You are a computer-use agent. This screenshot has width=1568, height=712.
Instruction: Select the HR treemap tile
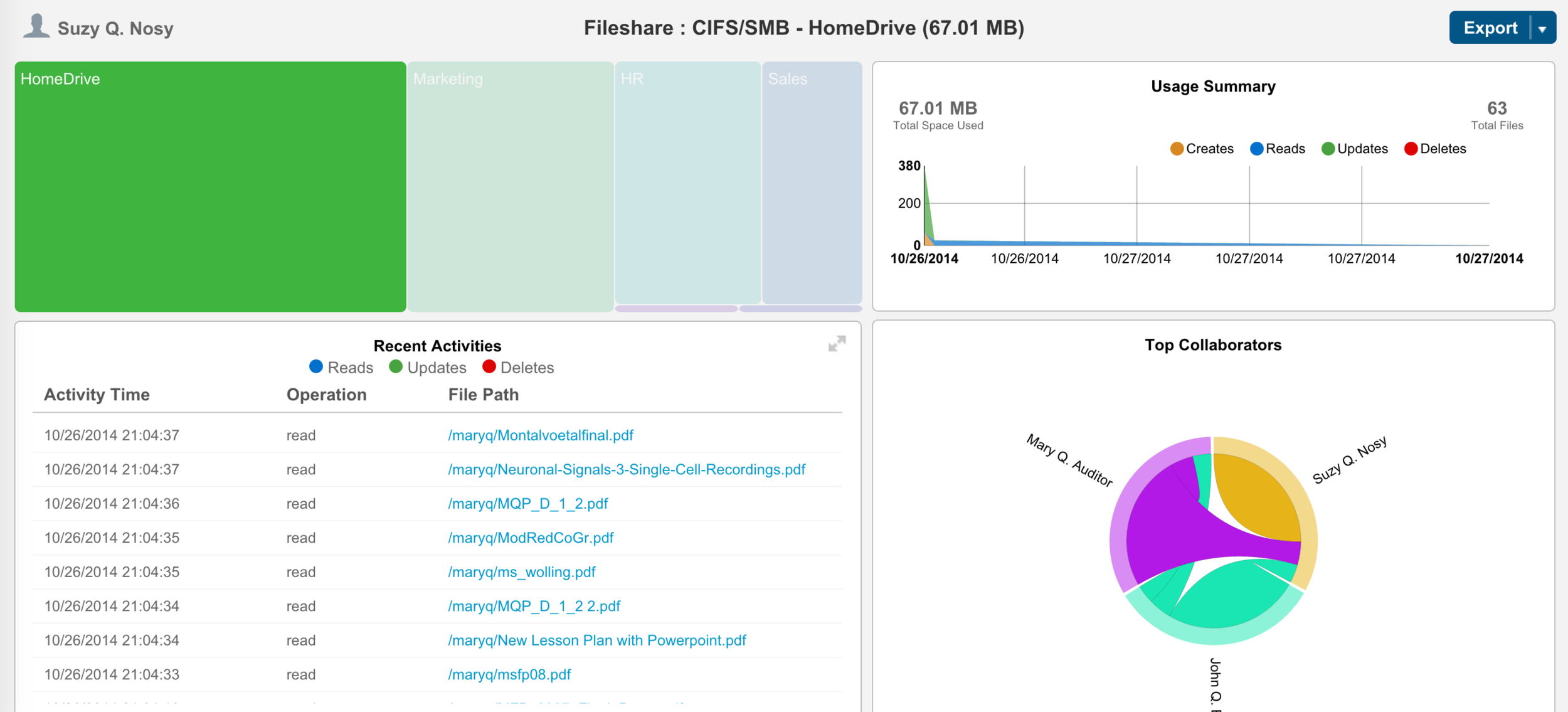point(687,183)
